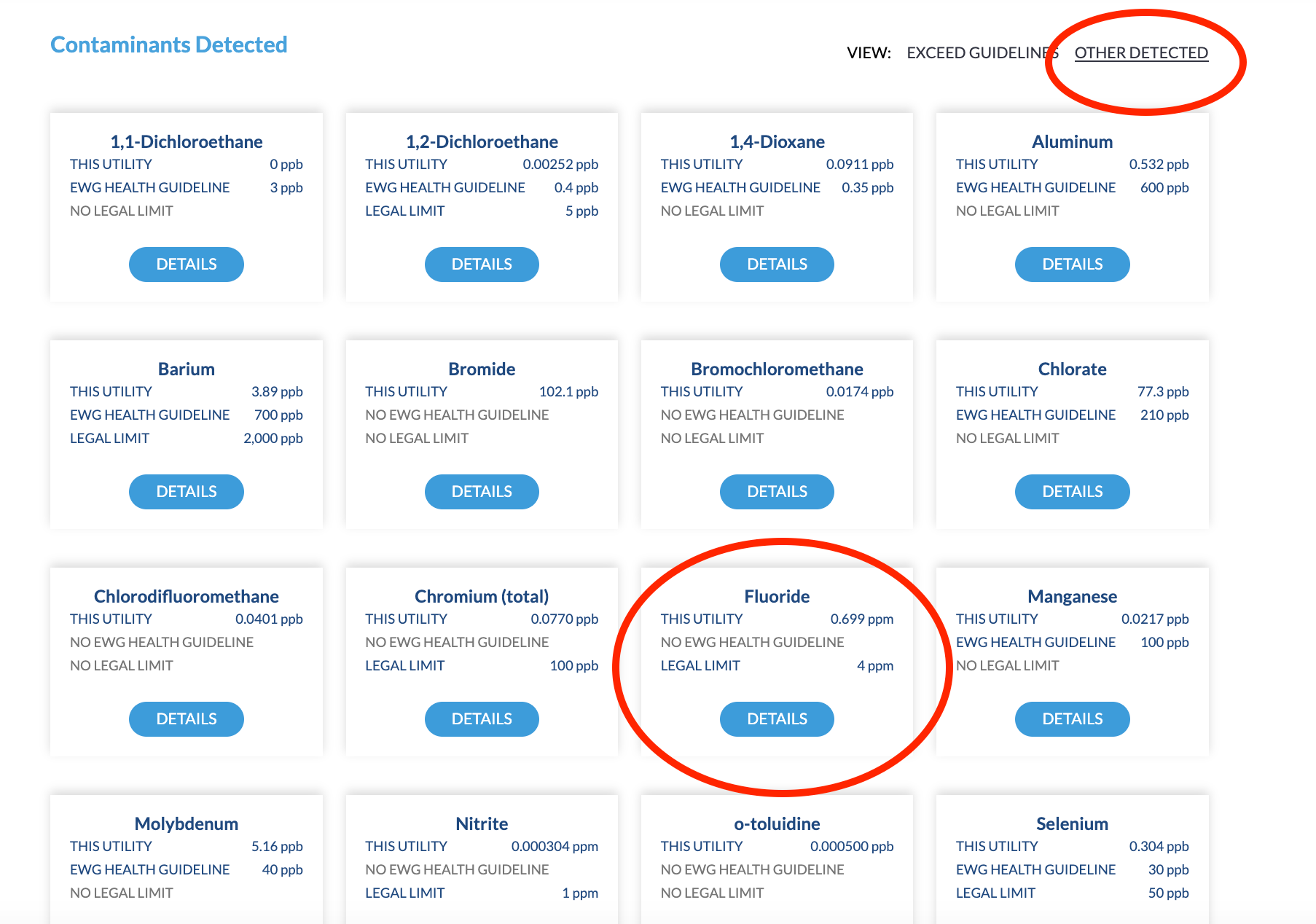Viewport: 1316px width, 924px height.
Task: Show Chromium (total) details
Action: click(x=482, y=719)
